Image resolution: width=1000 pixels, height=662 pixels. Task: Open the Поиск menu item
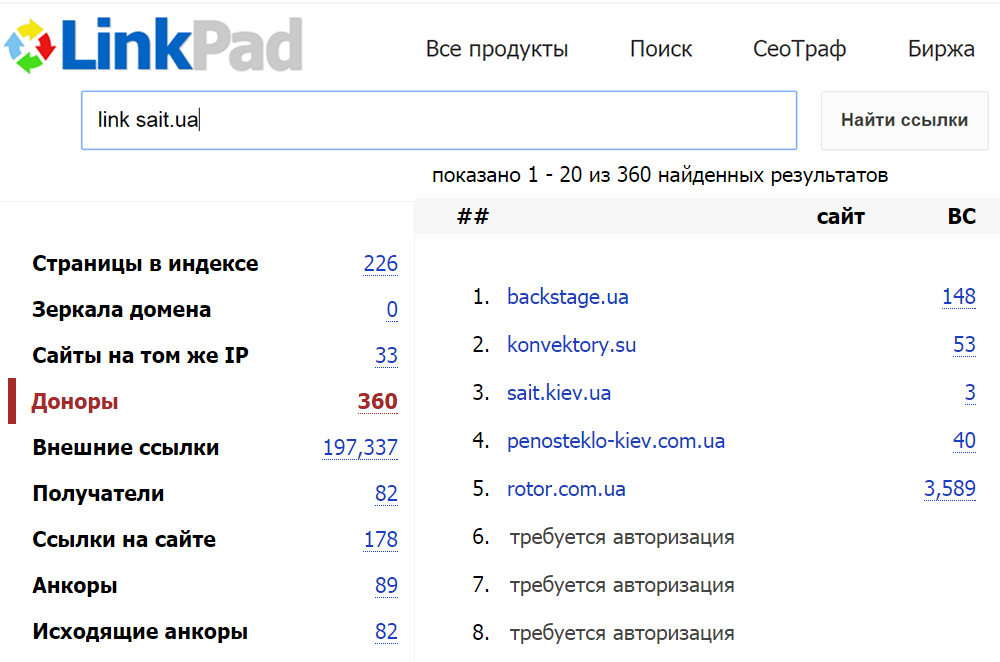coord(661,49)
